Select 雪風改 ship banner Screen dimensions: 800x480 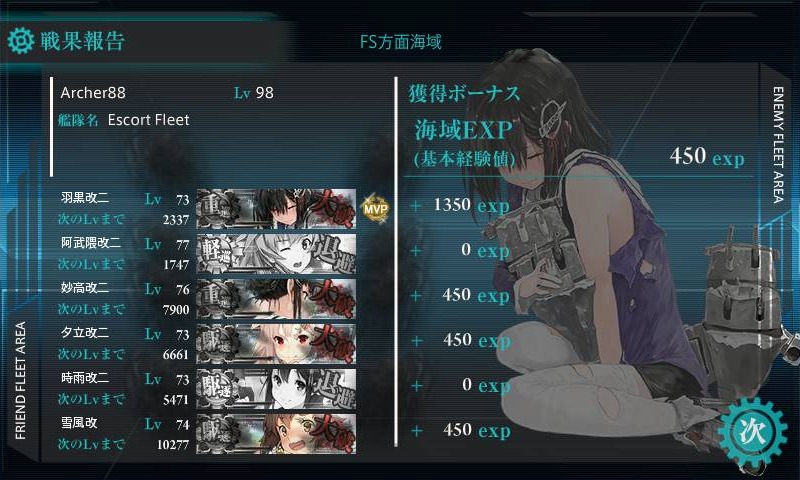pos(276,434)
